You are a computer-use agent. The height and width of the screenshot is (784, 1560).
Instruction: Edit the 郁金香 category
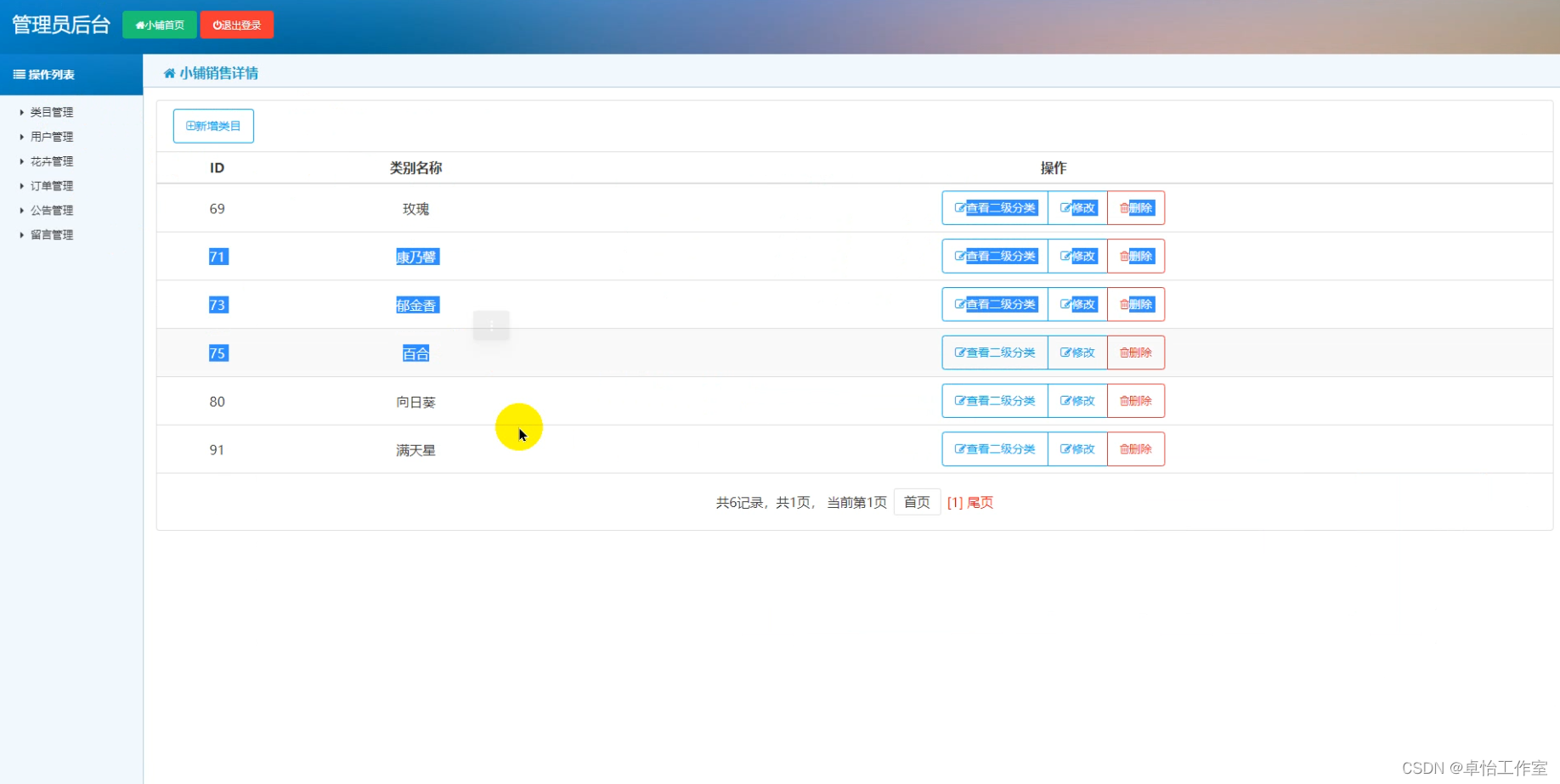tap(1077, 305)
